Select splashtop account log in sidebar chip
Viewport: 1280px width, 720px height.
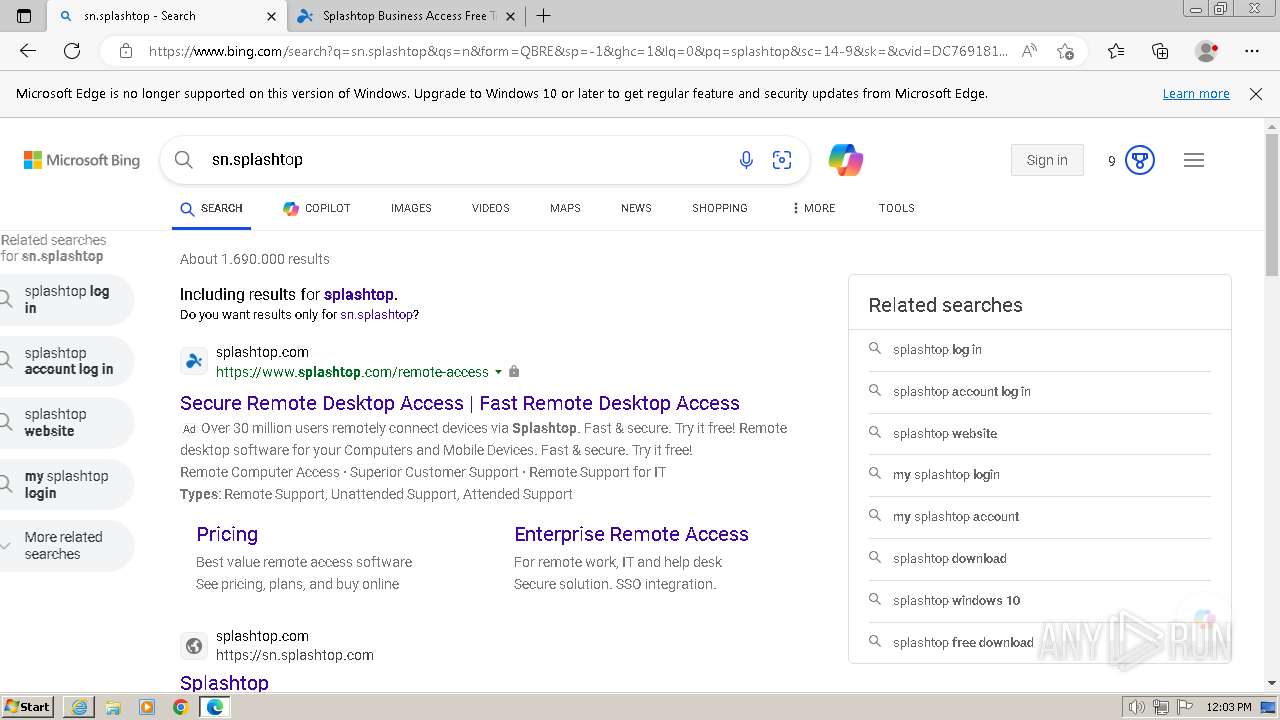click(67, 361)
